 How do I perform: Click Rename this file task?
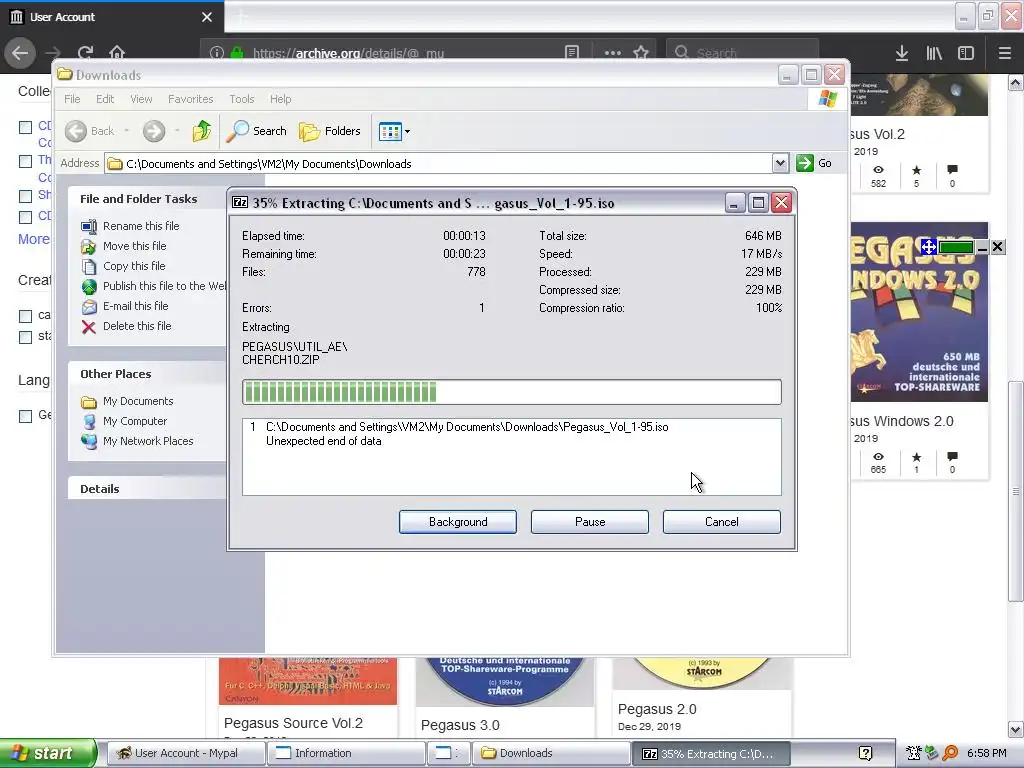click(x=141, y=226)
